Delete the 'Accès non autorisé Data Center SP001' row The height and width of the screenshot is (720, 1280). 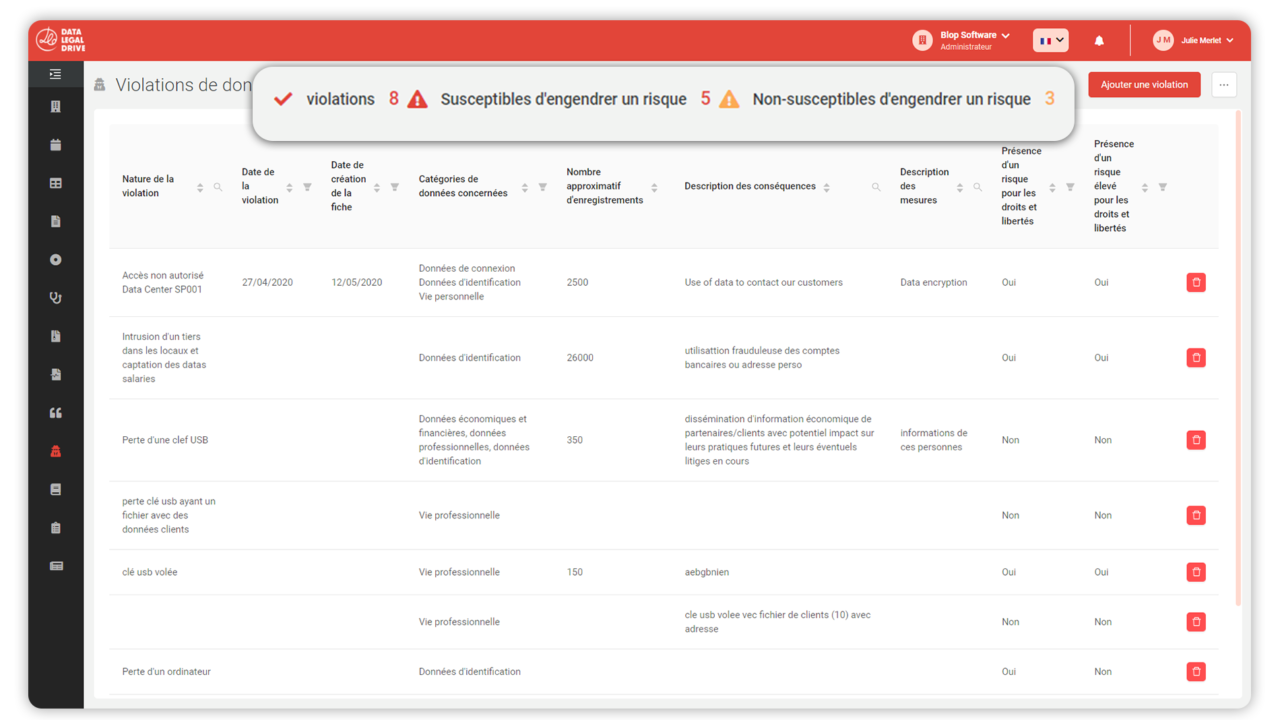click(x=1196, y=283)
